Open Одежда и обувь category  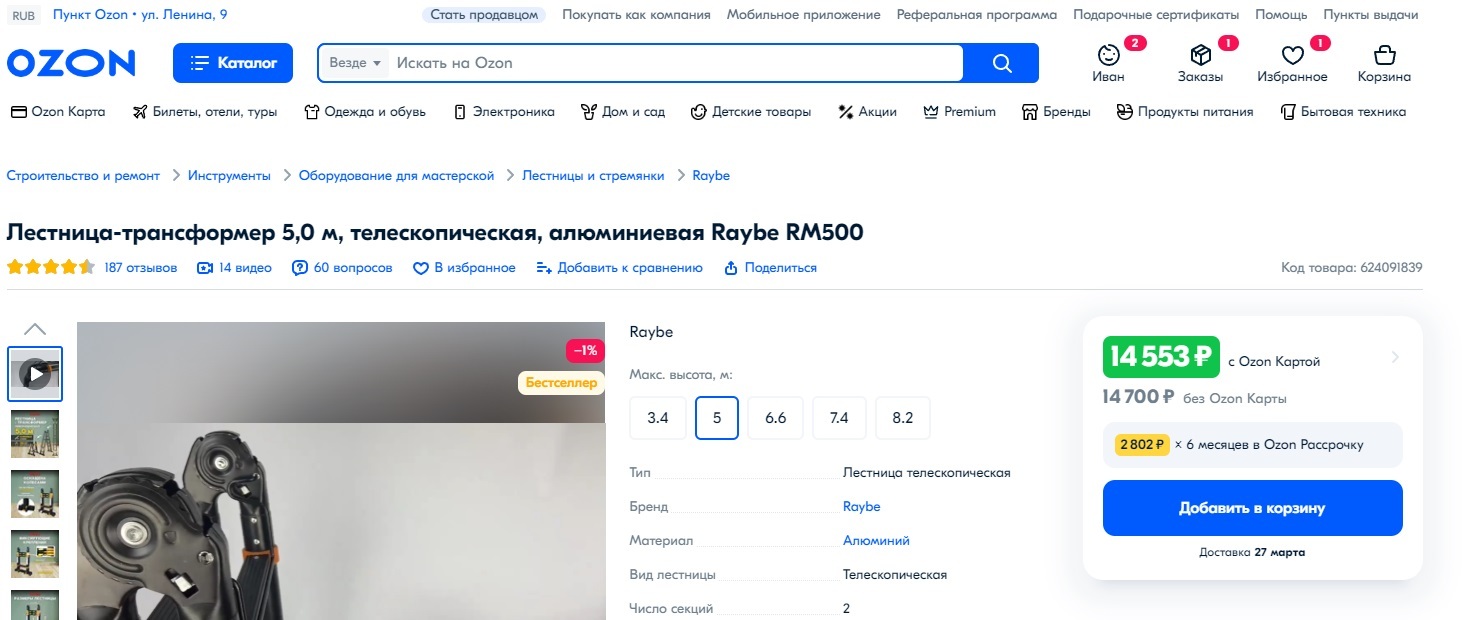coord(365,112)
